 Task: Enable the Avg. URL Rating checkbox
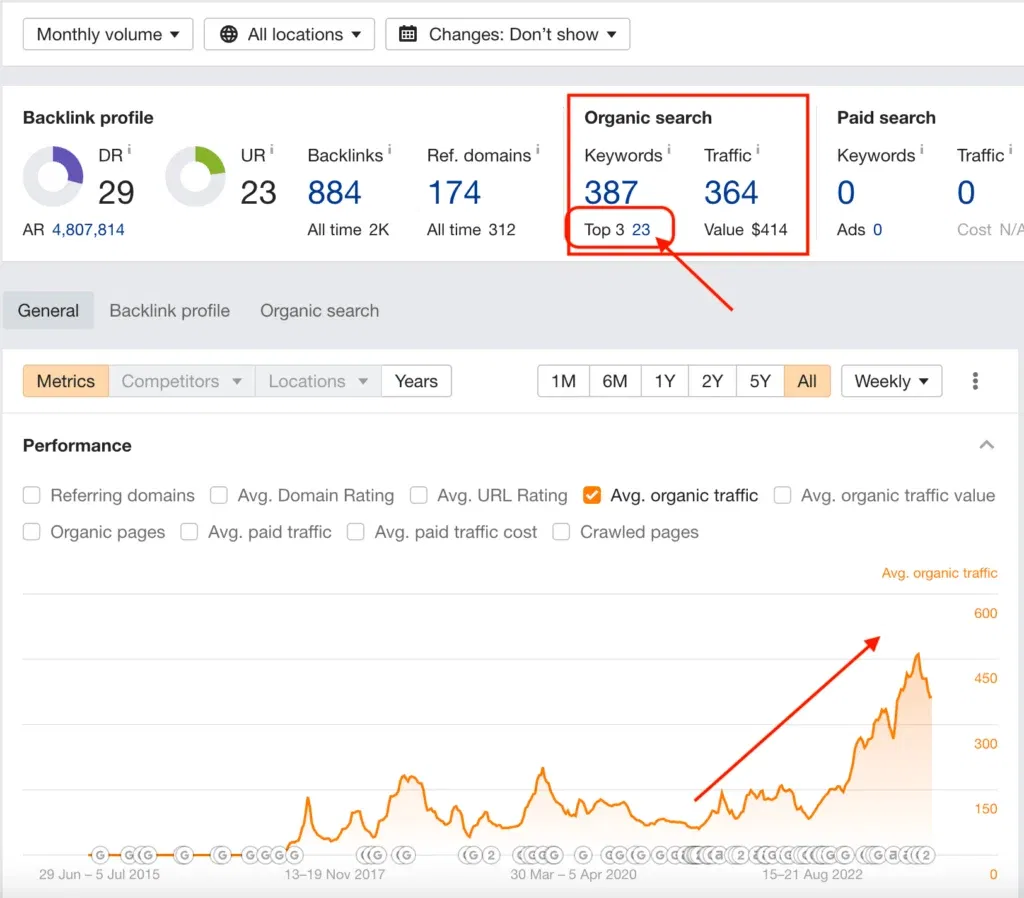click(419, 495)
